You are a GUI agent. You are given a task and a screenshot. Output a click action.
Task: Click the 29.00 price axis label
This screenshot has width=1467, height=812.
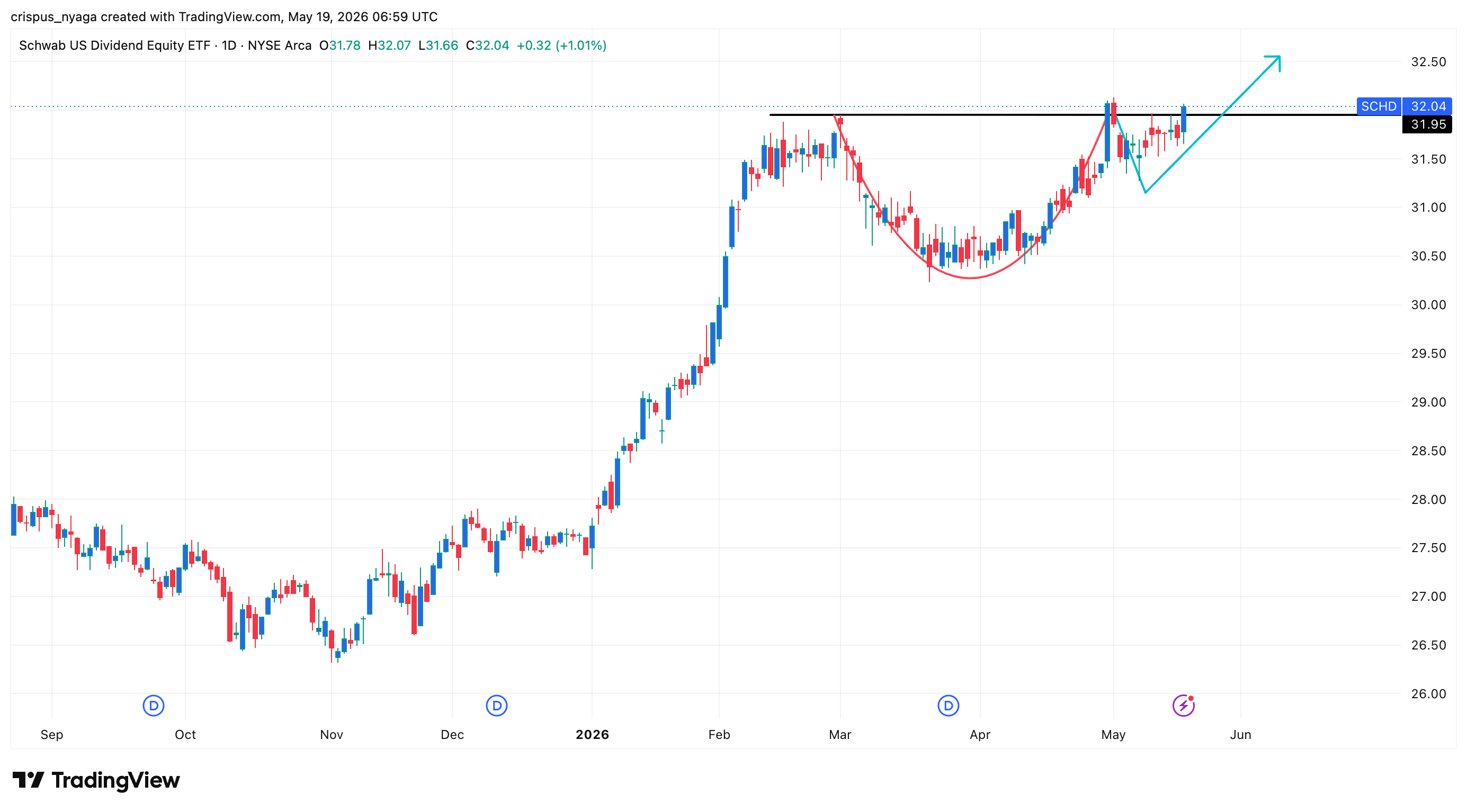(x=1428, y=402)
